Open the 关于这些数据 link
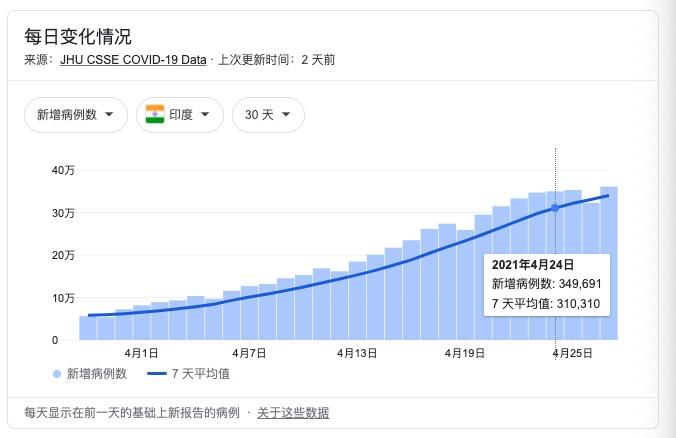676x438 pixels. (x=293, y=412)
